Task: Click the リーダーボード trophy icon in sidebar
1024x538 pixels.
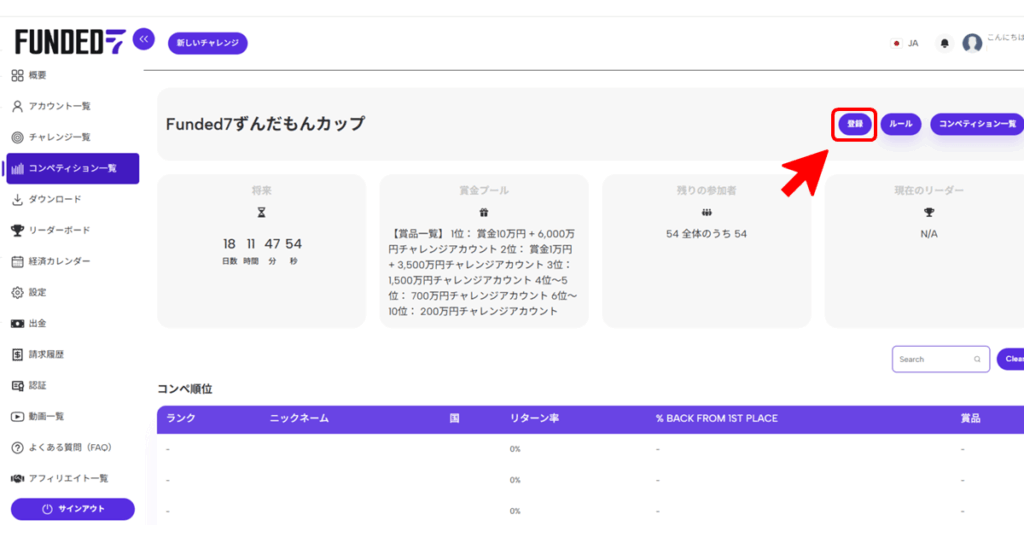Action: [x=18, y=230]
